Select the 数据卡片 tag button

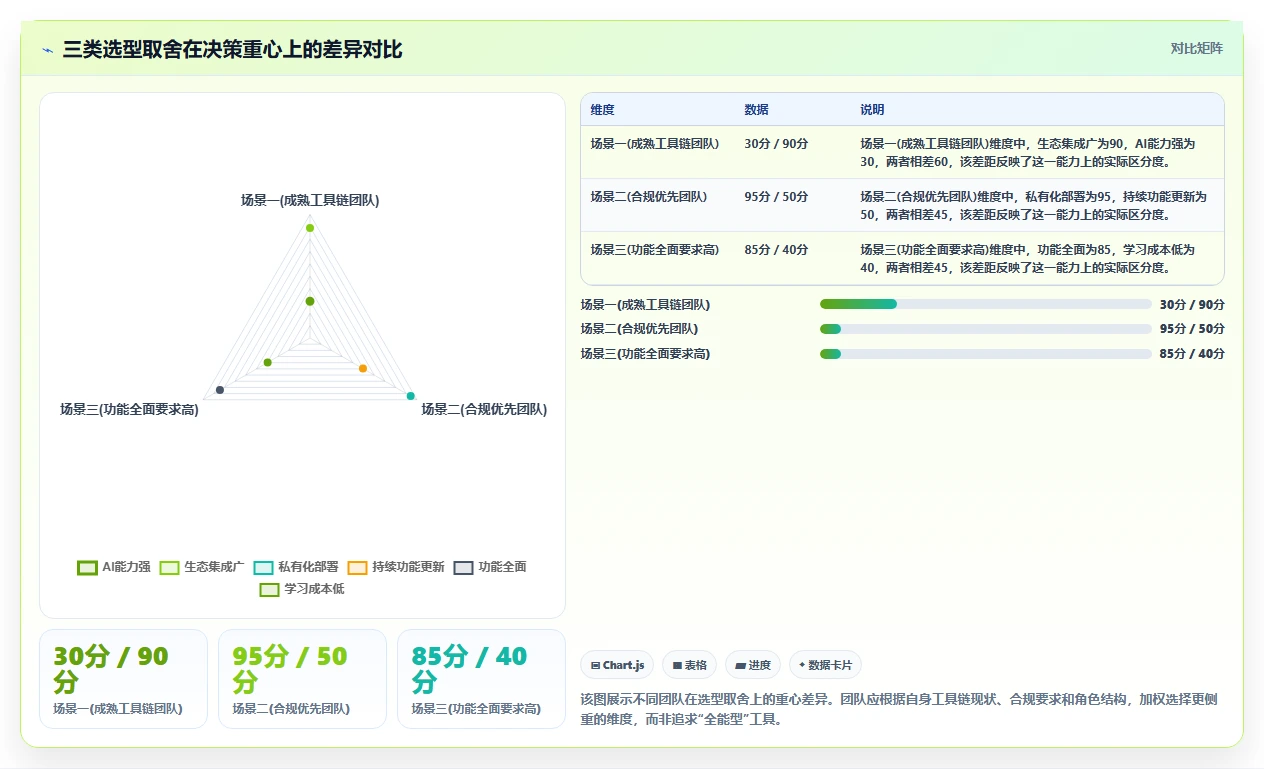[825, 665]
